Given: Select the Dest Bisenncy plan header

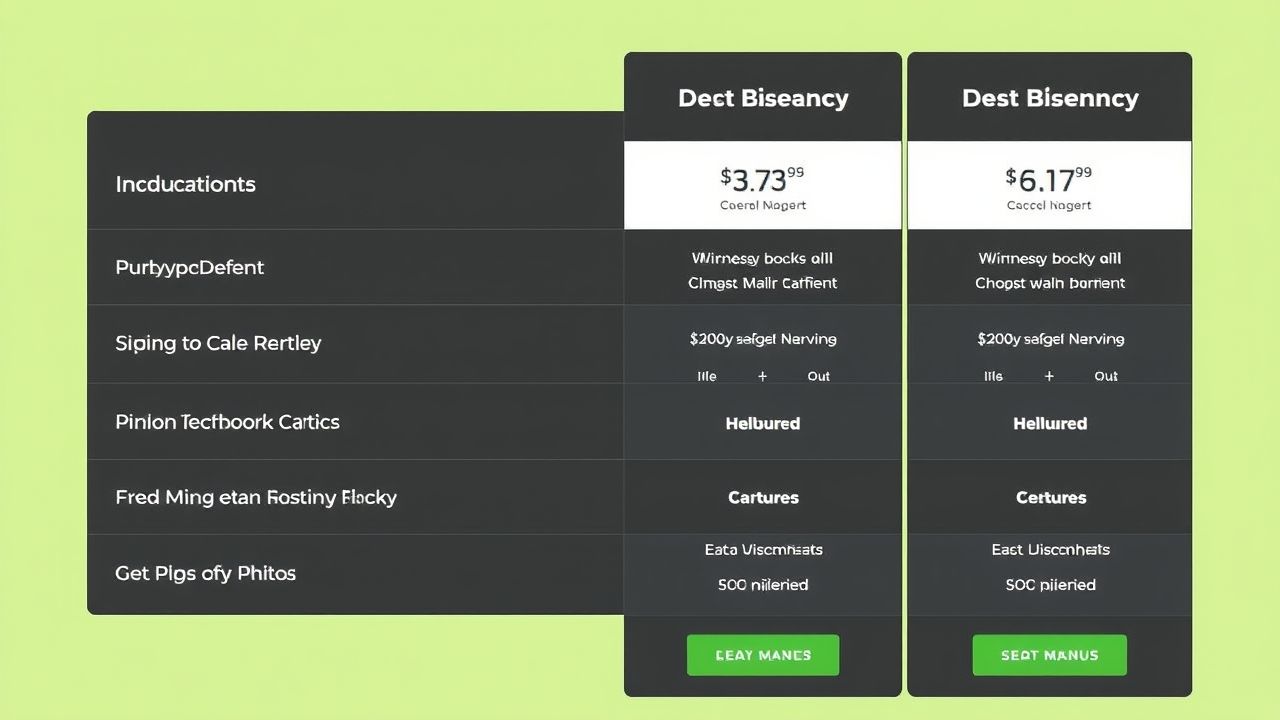Looking at the screenshot, I should click(1049, 97).
